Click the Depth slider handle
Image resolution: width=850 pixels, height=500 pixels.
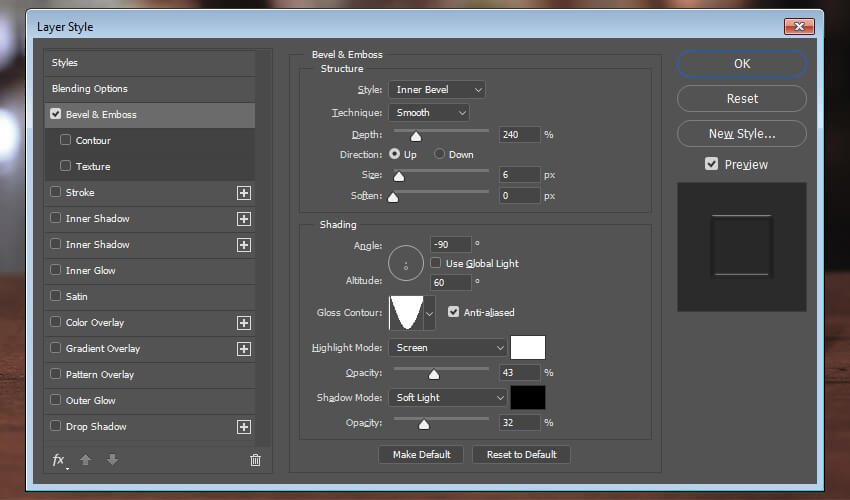tap(416, 136)
